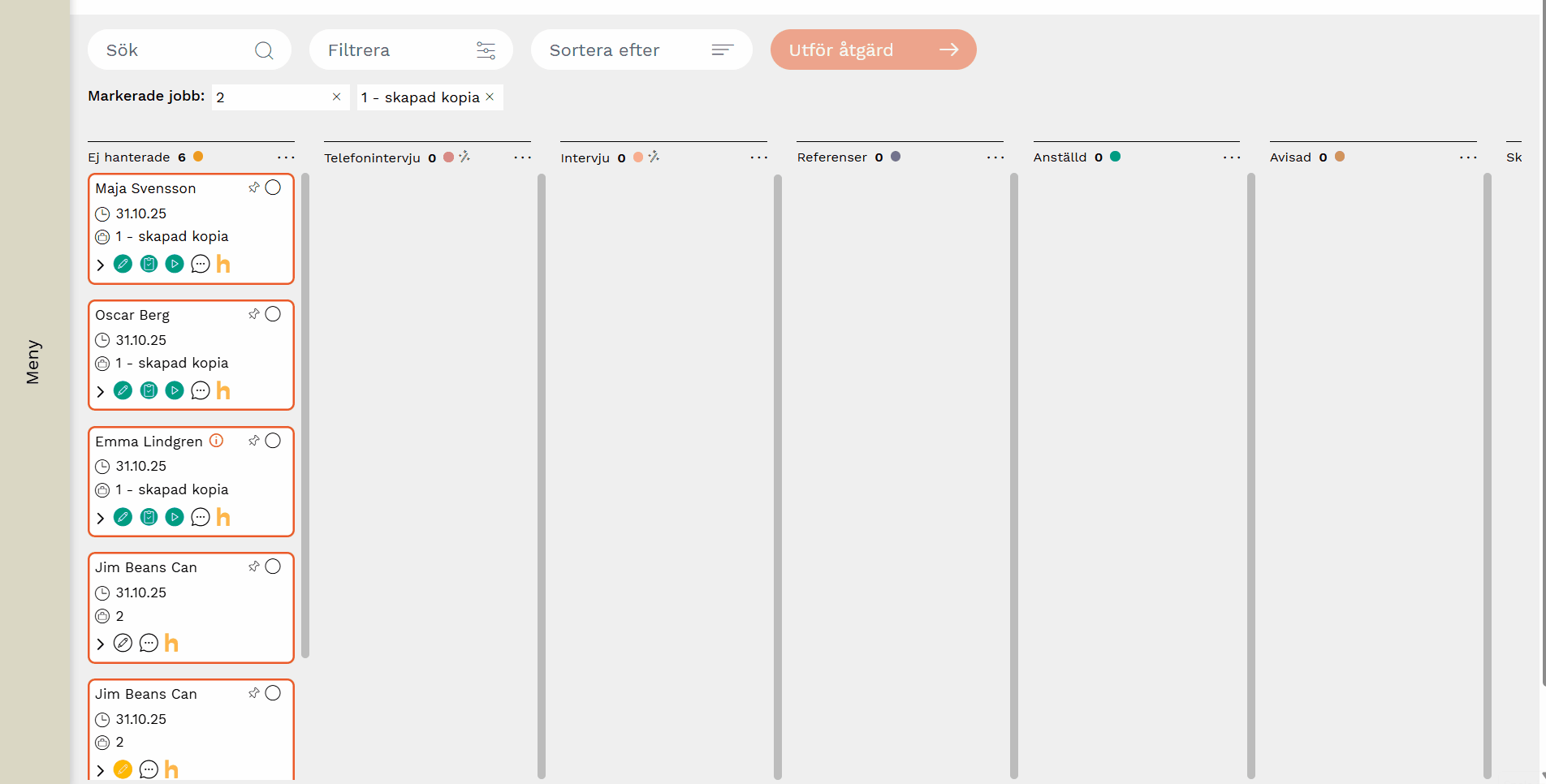Tick the selection circle on Oscar Berg's card

(273, 314)
